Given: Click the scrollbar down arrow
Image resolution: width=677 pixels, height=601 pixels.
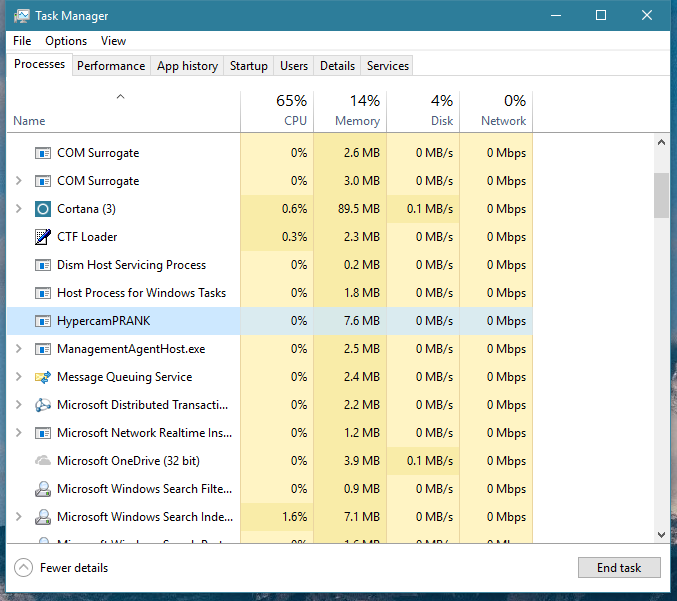Looking at the screenshot, I should (x=661, y=535).
